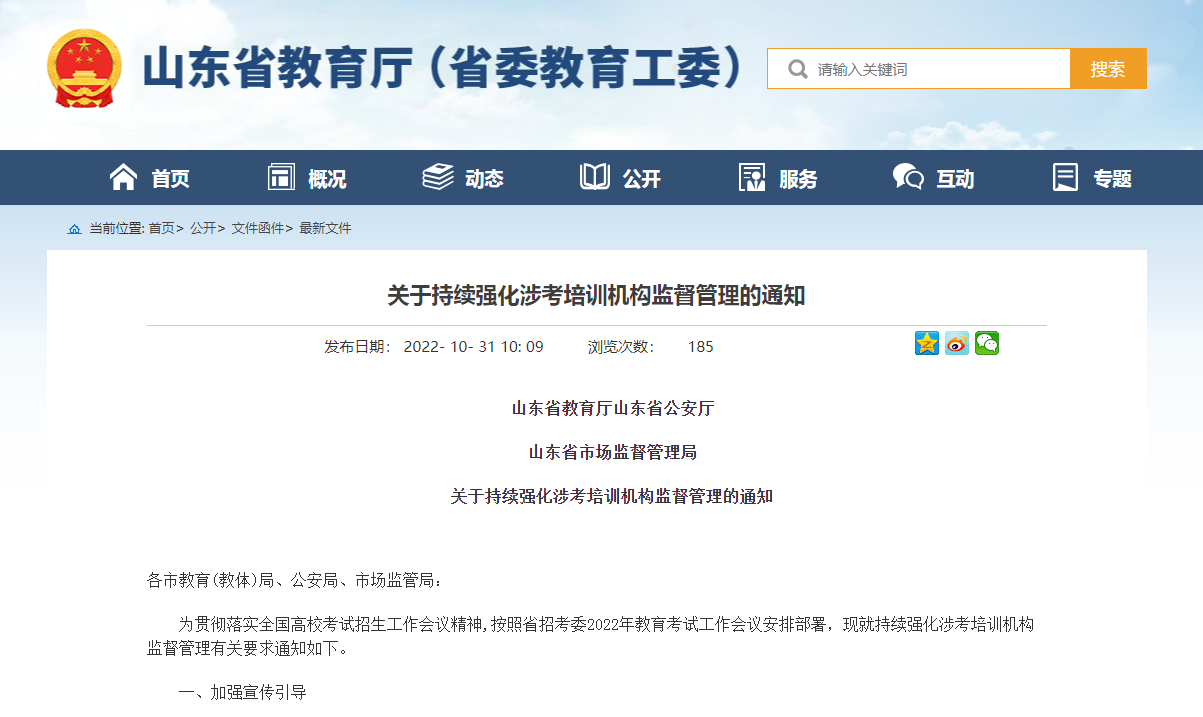Image resolution: width=1203 pixels, height=717 pixels.
Task: Click the 概况 overview icon
Action: click(x=282, y=177)
